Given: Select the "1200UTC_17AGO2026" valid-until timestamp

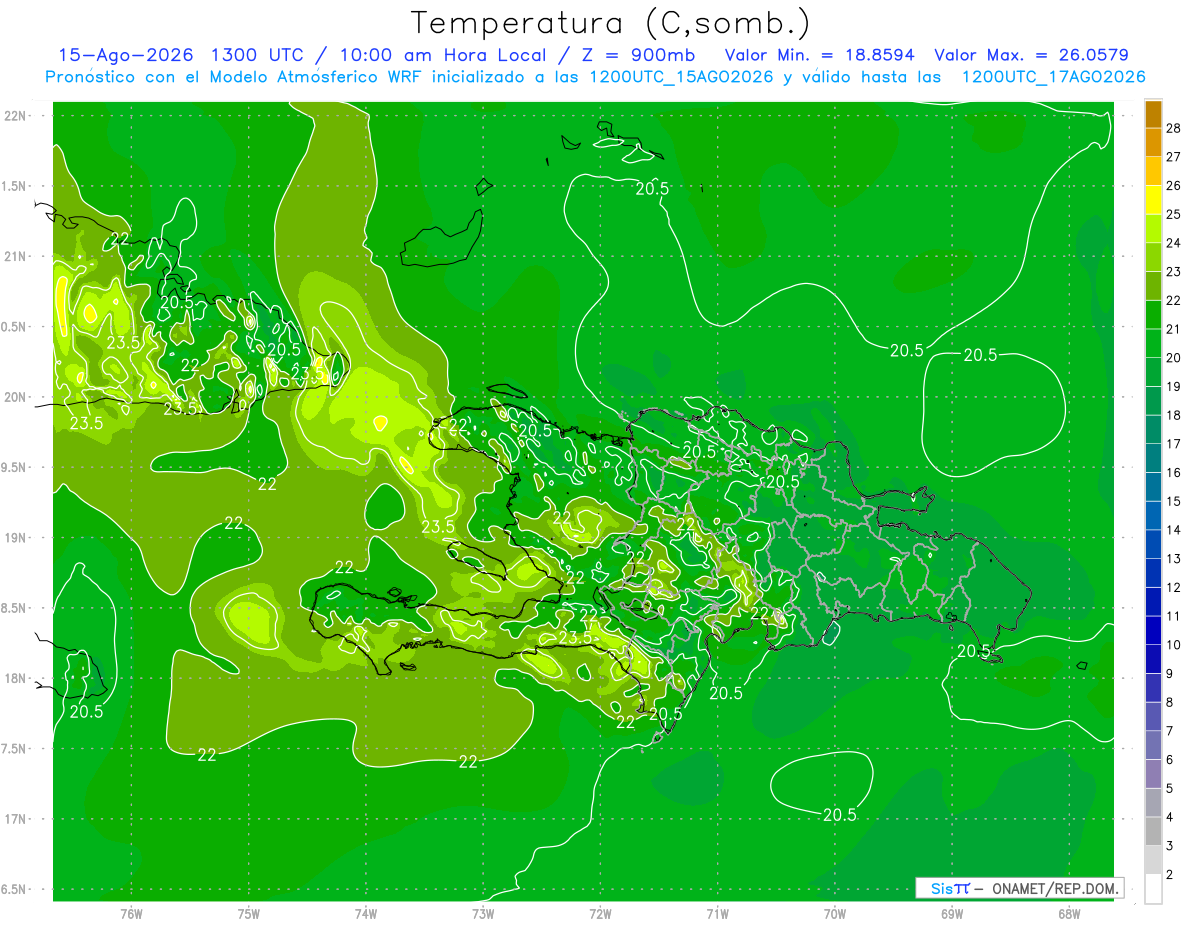Looking at the screenshot, I should (1053, 77).
